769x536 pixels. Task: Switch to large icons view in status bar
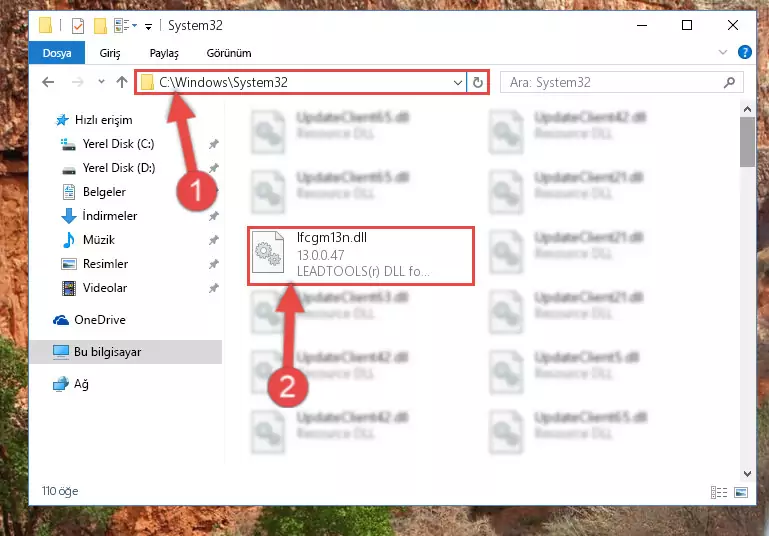(x=741, y=492)
